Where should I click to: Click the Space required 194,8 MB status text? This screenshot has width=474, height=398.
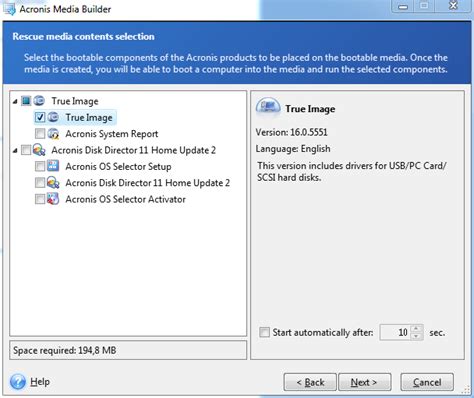click(65, 350)
